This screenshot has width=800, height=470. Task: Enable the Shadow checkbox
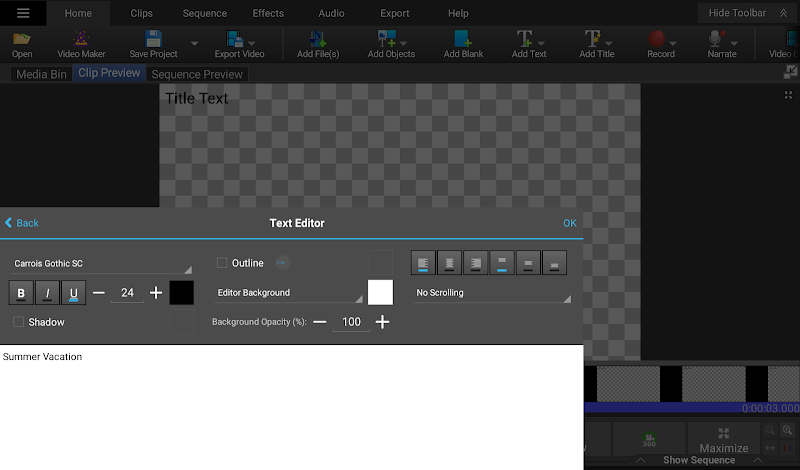tap(18, 321)
